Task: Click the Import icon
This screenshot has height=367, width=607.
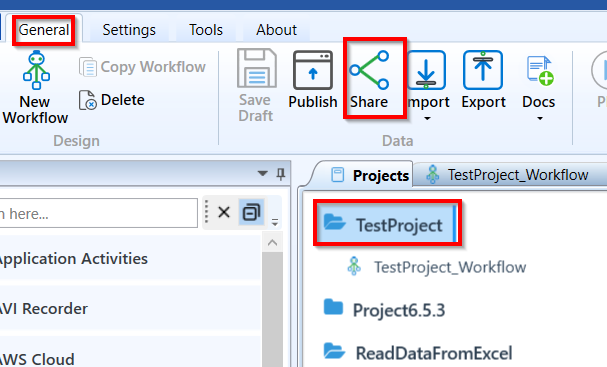Action: (x=426, y=70)
